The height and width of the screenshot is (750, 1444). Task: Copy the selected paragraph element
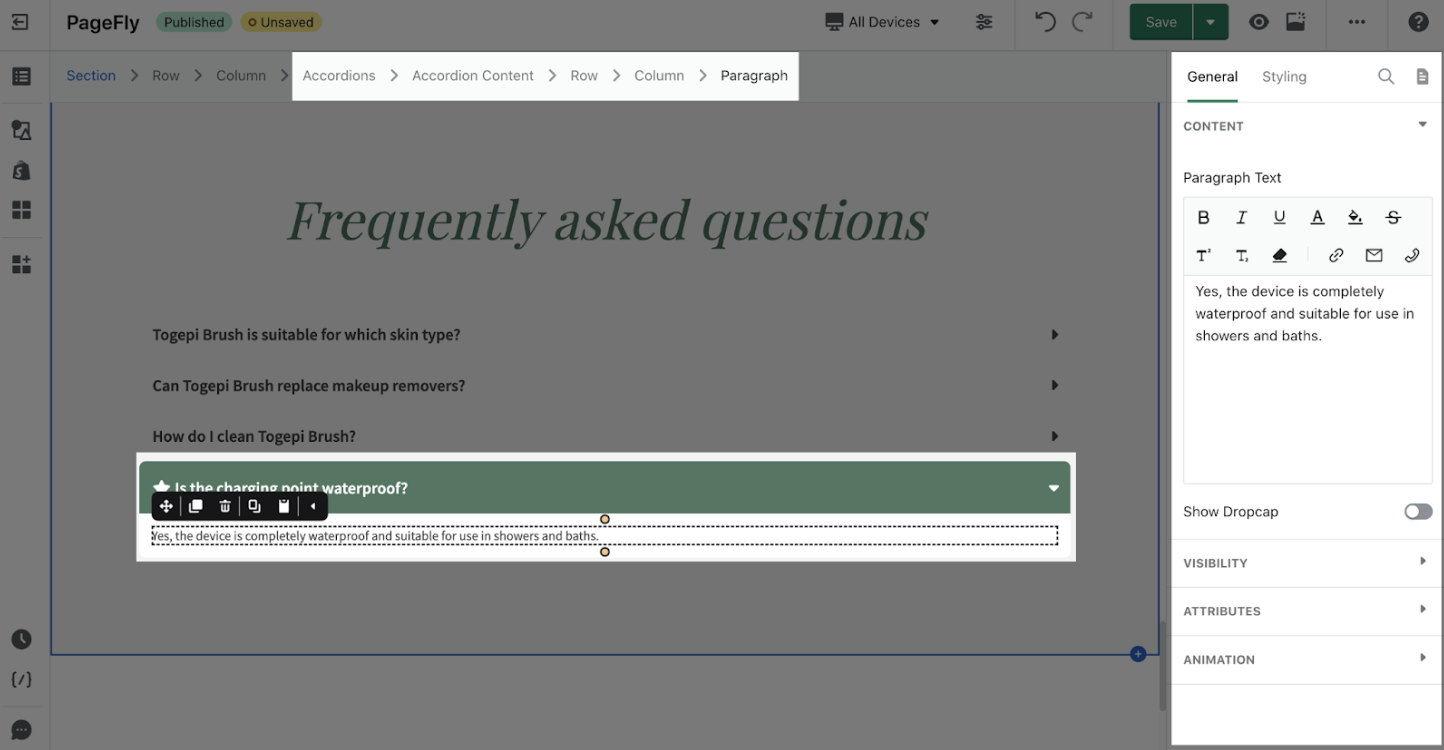coord(255,506)
